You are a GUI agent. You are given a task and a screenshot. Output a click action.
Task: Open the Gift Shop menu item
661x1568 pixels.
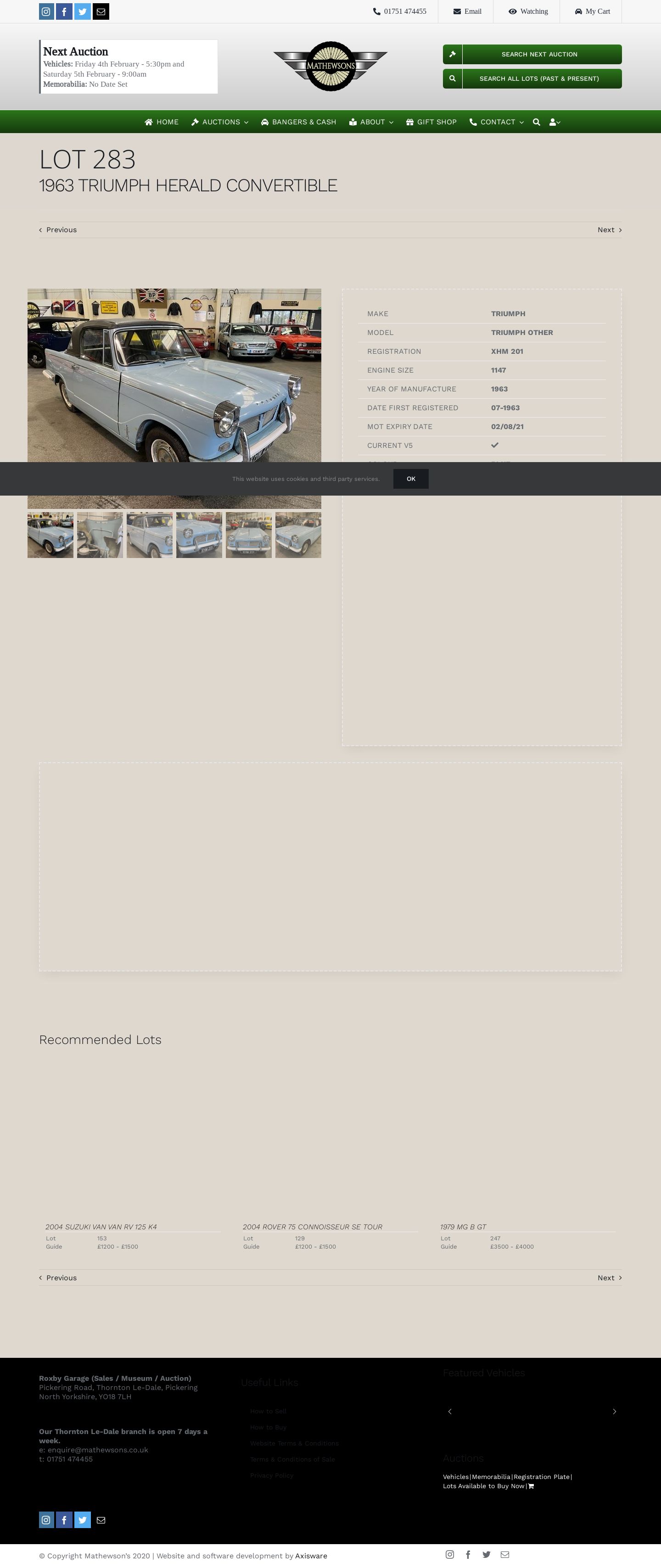click(x=431, y=122)
